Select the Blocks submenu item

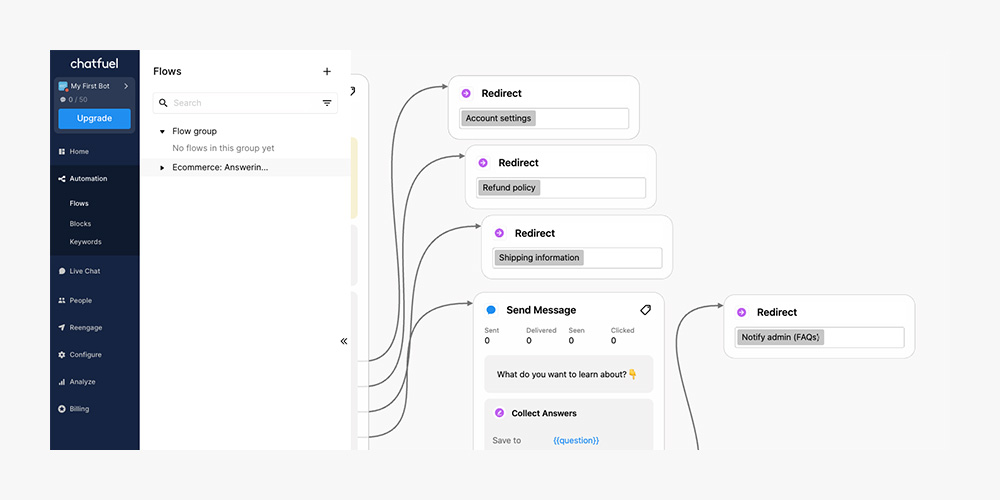click(80, 224)
